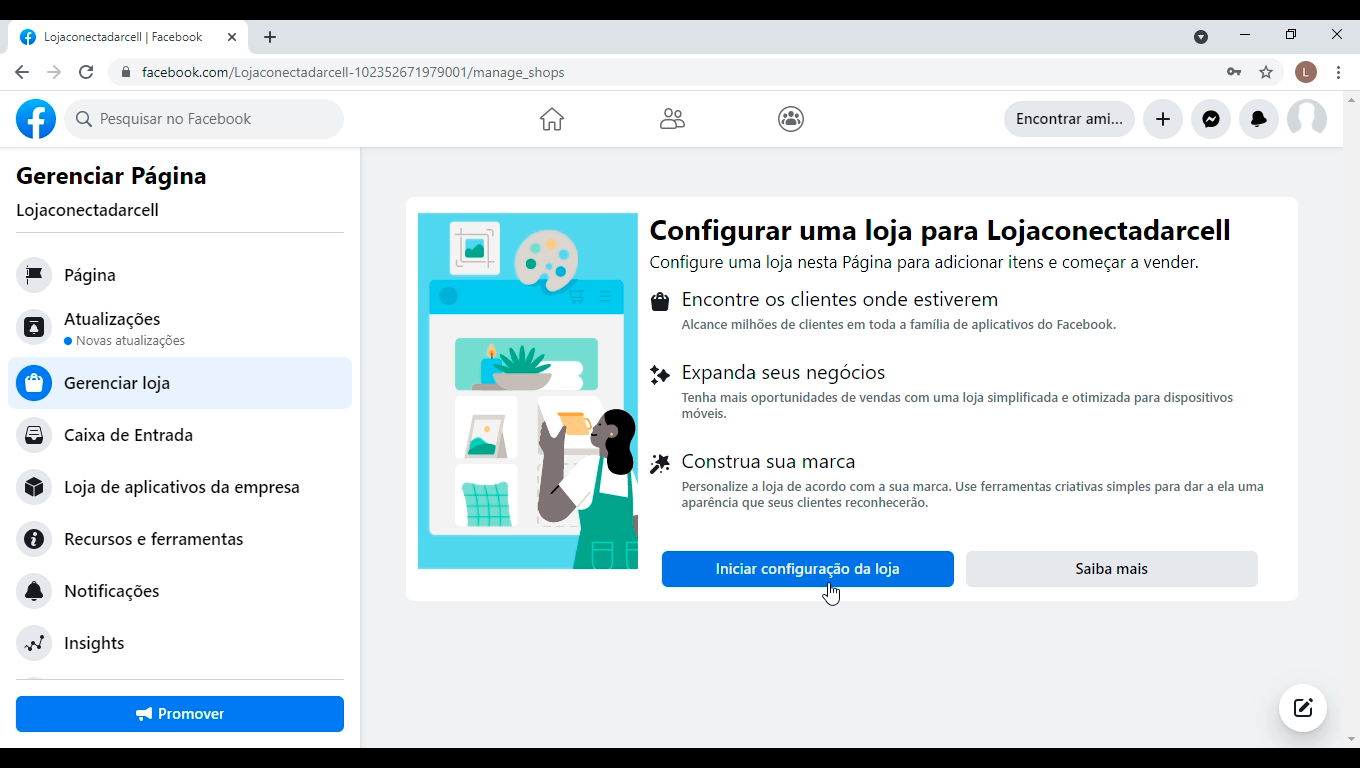The width and height of the screenshot is (1360, 768).
Task: Open Chrome three-dot menu
Action: click(x=1338, y=72)
